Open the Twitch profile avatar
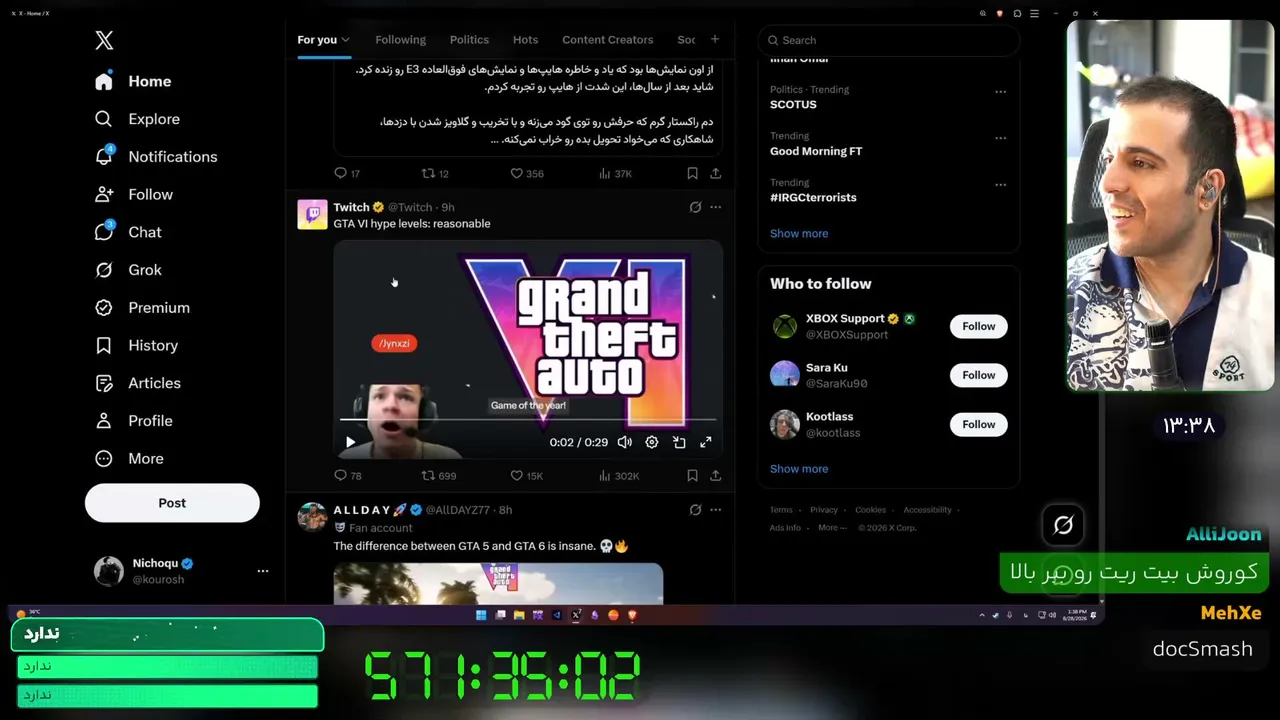 coord(312,214)
